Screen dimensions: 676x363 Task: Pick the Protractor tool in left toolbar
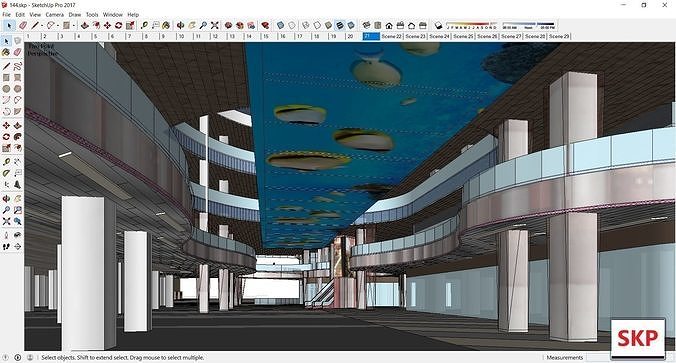click(x=6, y=173)
